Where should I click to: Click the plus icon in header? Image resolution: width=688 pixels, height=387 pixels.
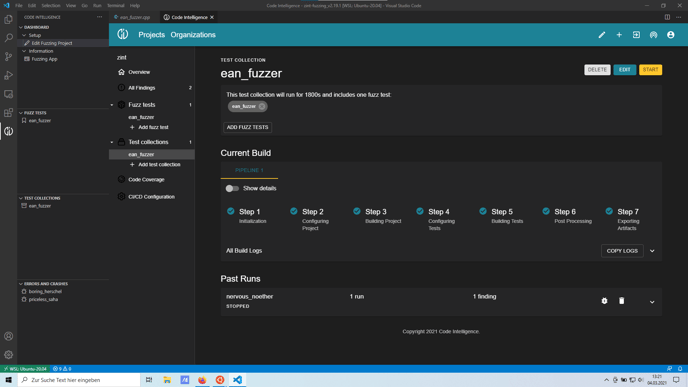coord(619,35)
